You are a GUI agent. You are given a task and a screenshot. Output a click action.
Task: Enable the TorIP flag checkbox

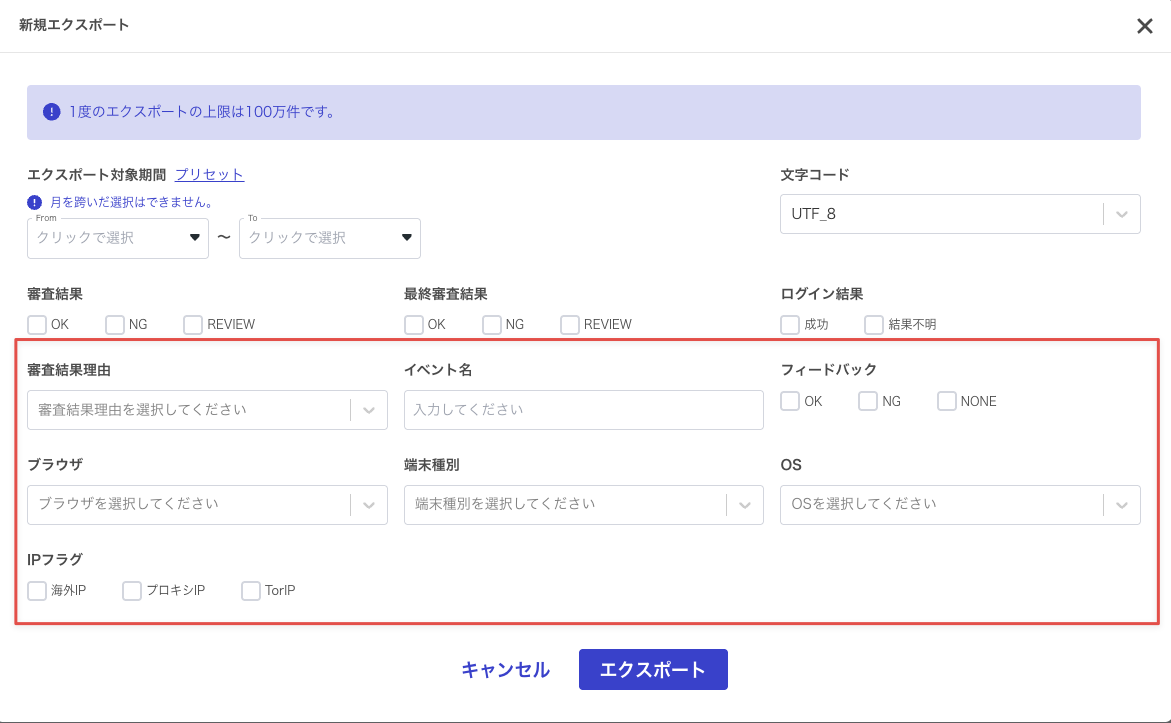[251, 591]
